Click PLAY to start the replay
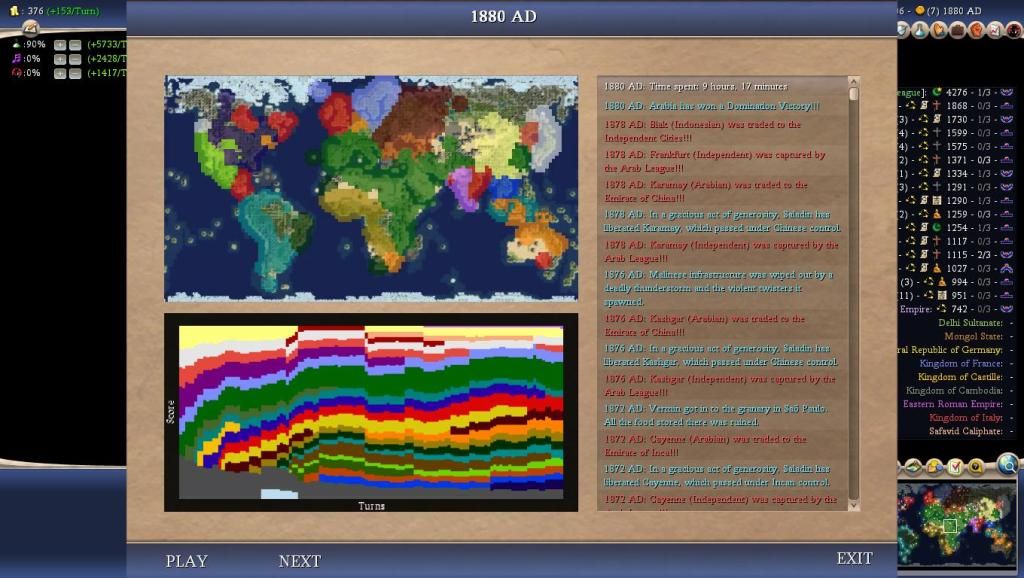This screenshot has width=1024, height=578. point(186,561)
